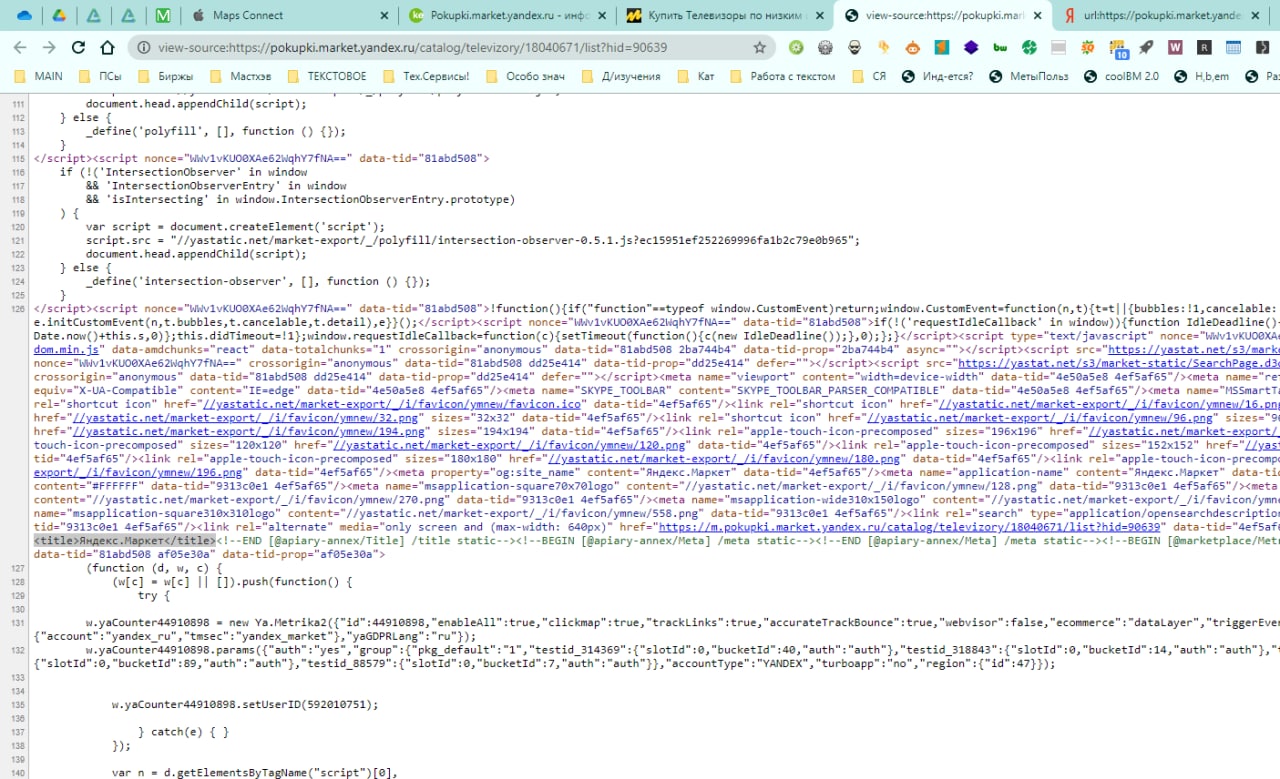Open the gray cogwheel extension
The image size is (1280, 779).
click(825, 47)
